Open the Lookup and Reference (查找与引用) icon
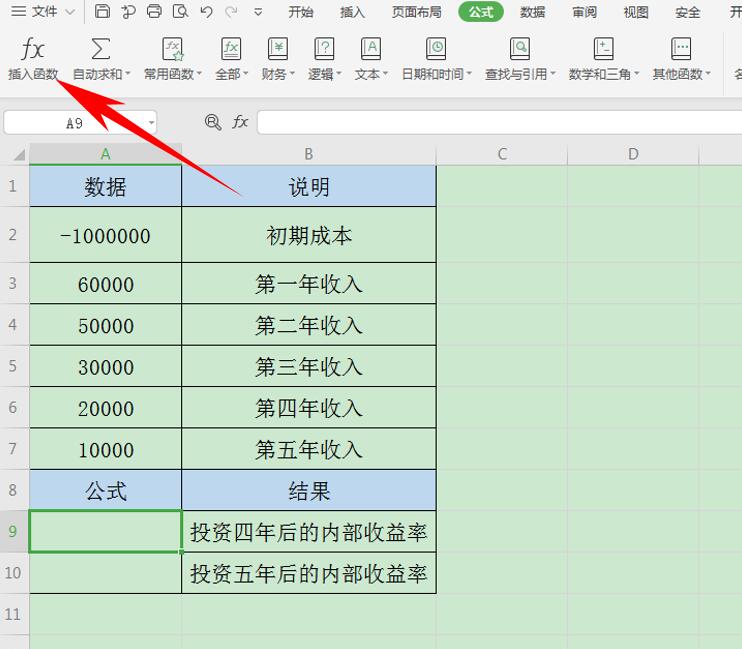Image resolution: width=742 pixels, height=649 pixels. tap(520, 49)
